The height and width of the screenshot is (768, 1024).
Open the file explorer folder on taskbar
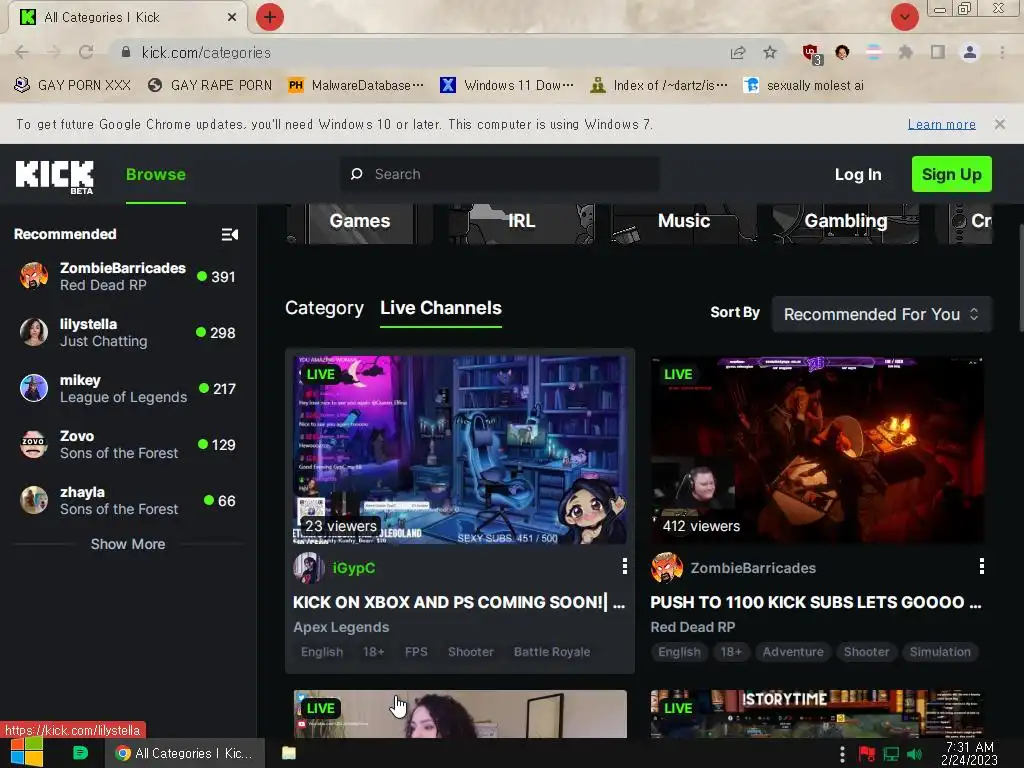[289, 753]
